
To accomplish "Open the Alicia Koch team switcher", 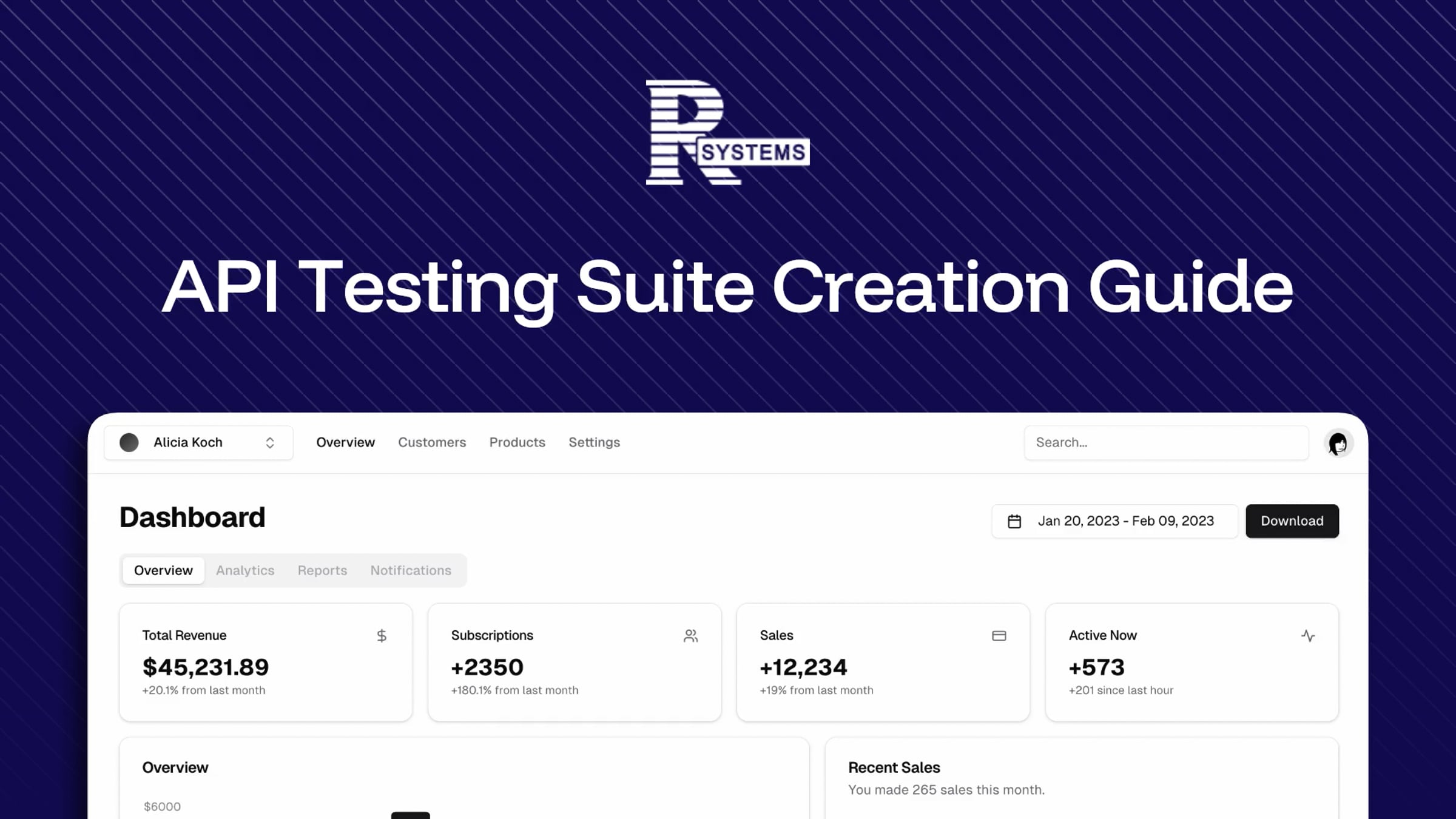I will [198, 443].
